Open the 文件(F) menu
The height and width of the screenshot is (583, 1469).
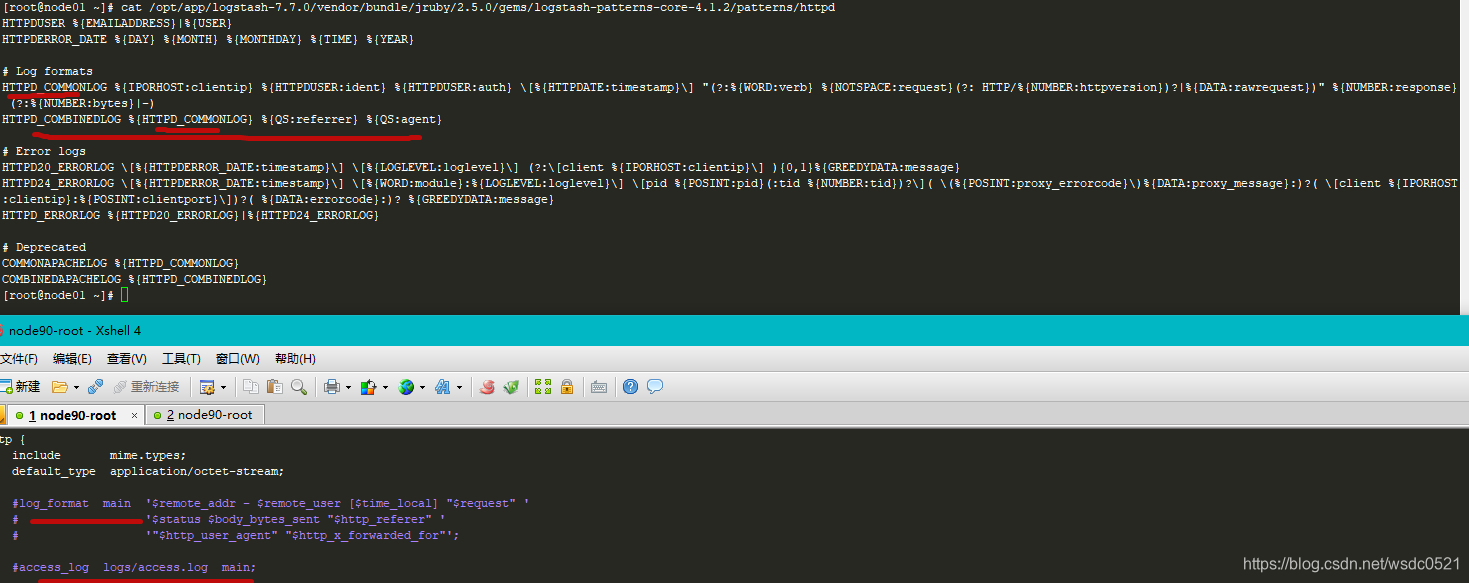19,359
